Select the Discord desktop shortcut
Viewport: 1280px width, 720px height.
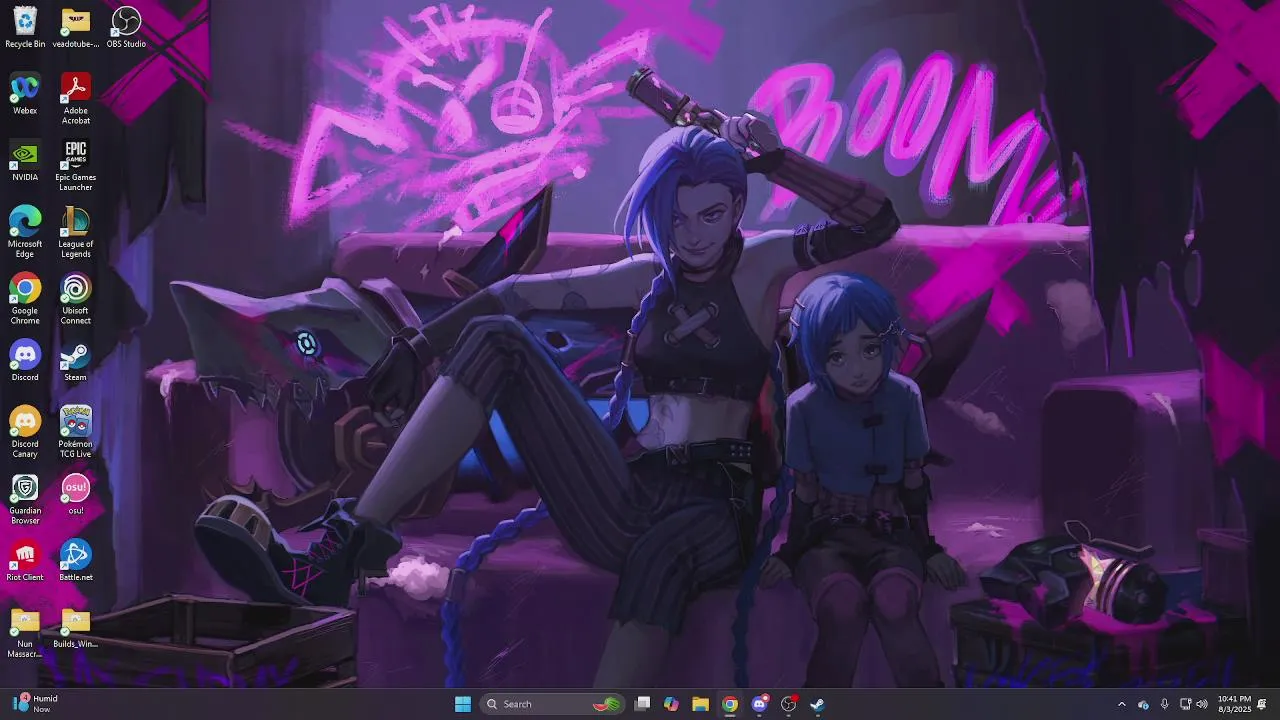(25, 361)
